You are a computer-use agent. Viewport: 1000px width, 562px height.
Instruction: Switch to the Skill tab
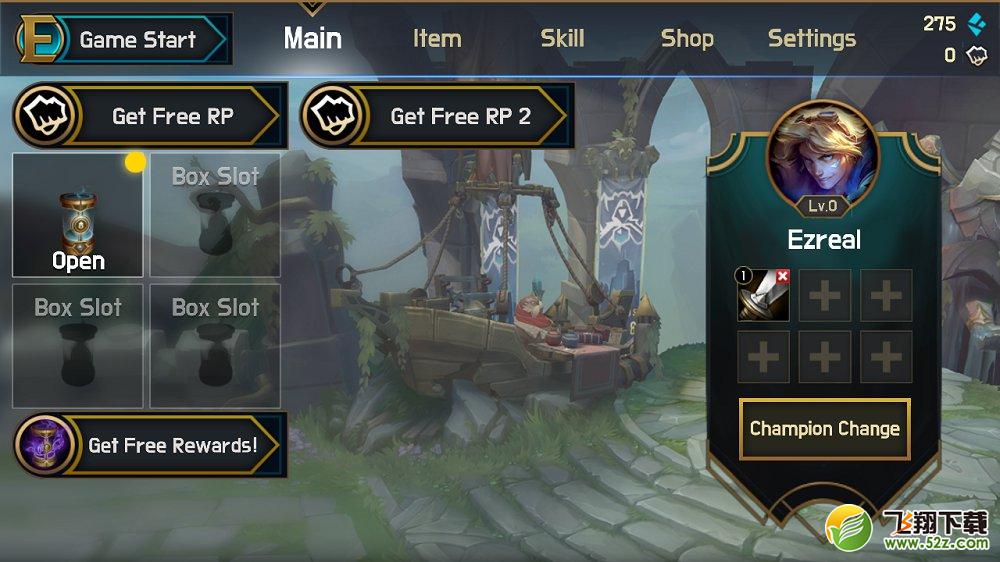[562, 39]
